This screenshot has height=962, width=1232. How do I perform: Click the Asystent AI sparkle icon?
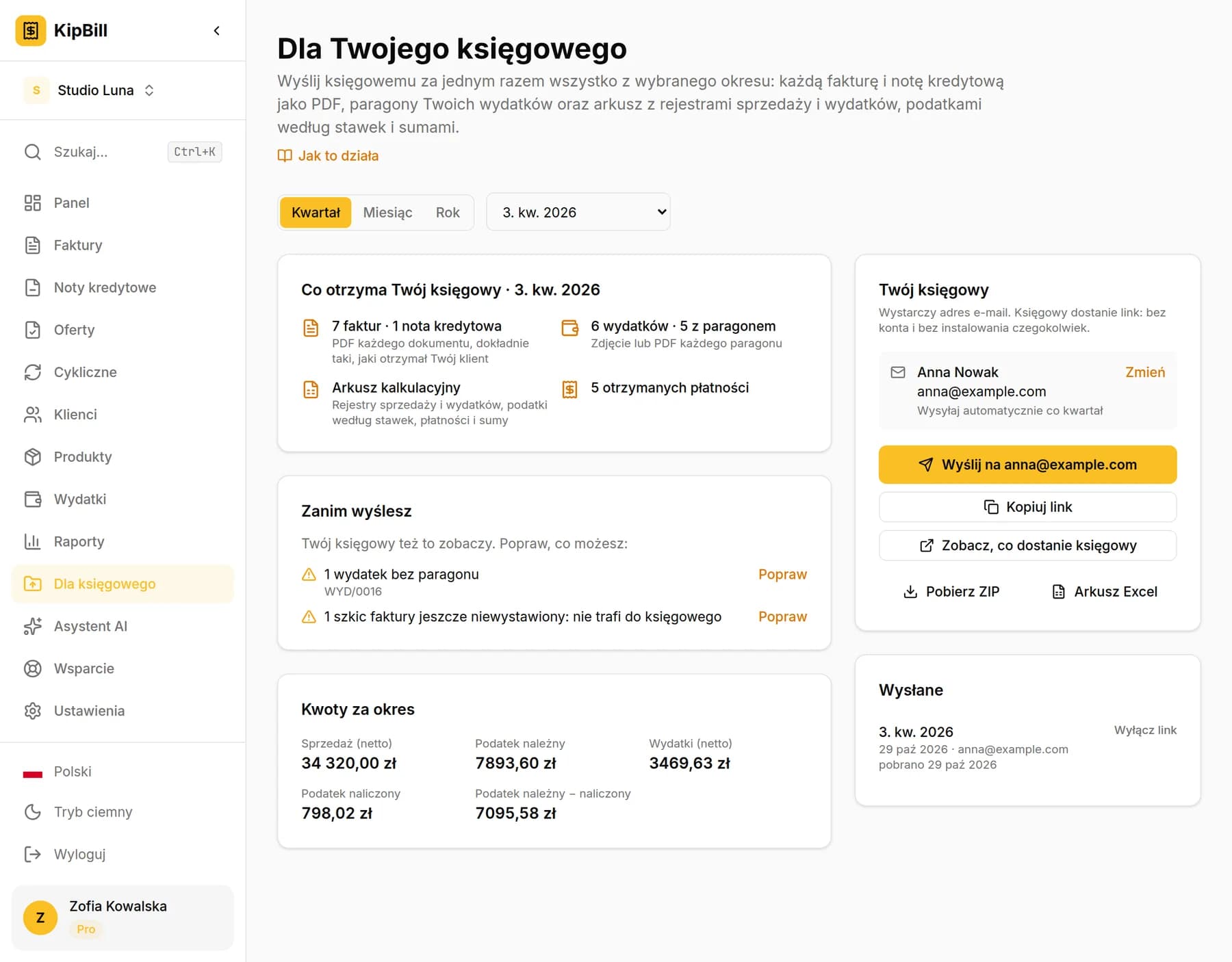click(33, 627)
